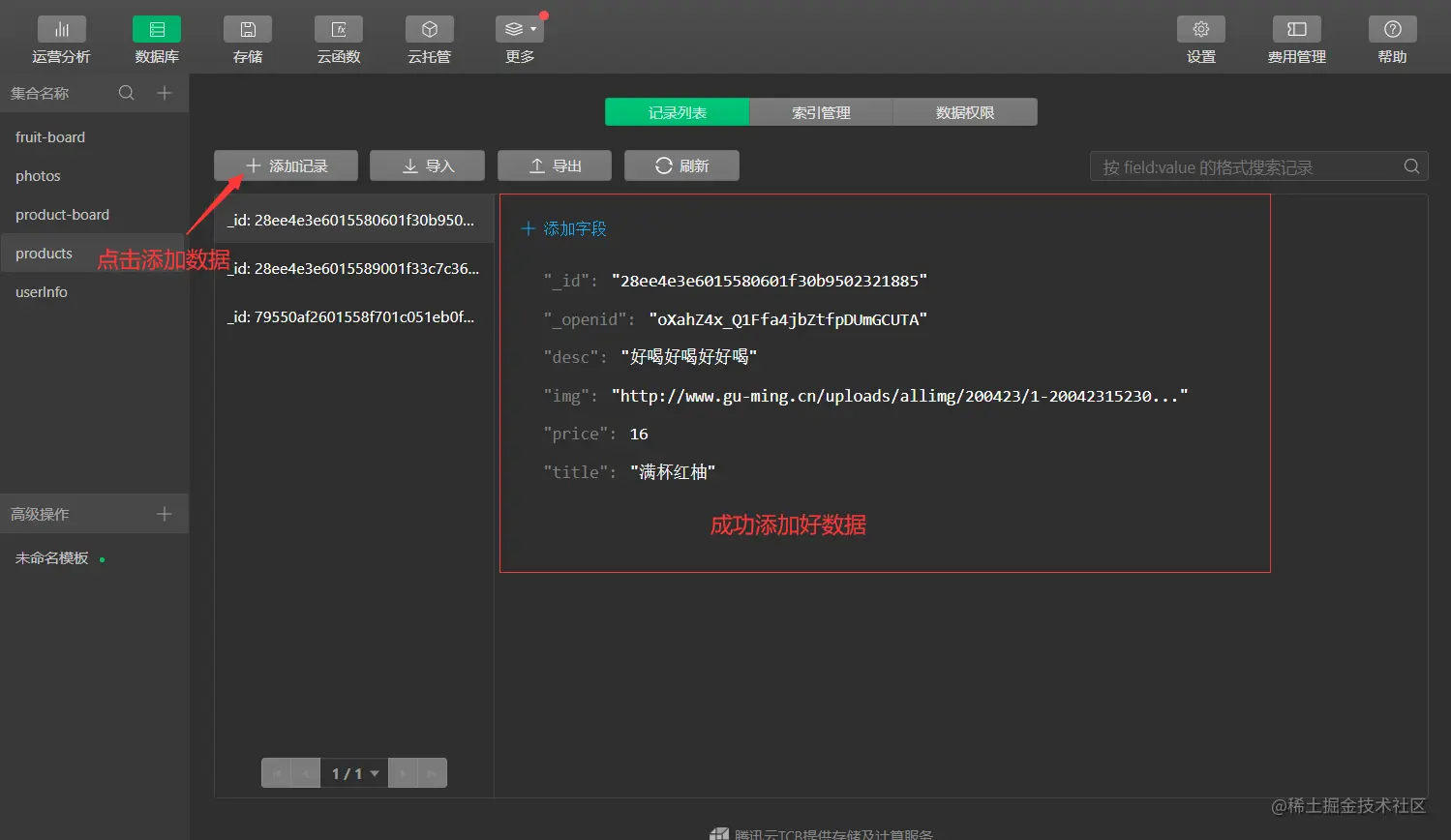Open the 1 / 1 page selector dropdown

point(354,773)
